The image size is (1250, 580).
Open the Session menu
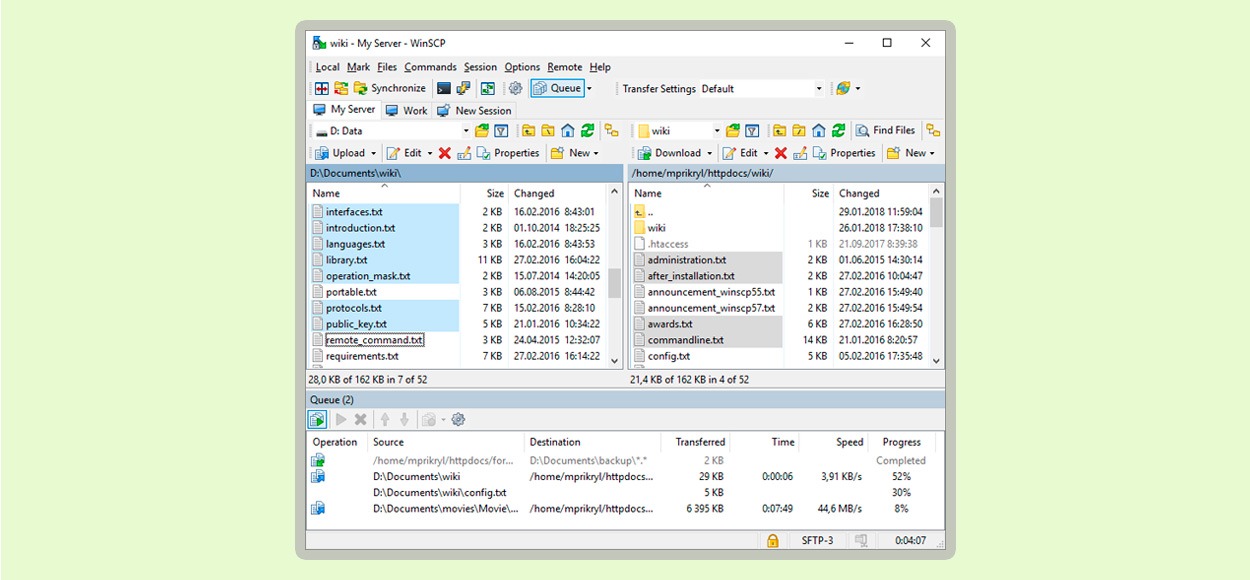tap(480, 67)
